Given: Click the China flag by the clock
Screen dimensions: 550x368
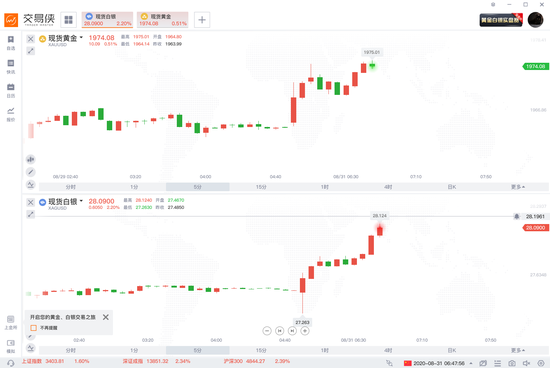Looking at the screenshot, I should (x=407, y=363).
